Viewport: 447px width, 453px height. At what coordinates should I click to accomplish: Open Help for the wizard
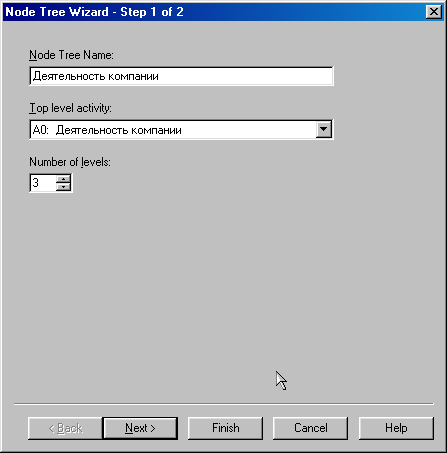click(396, 428)
